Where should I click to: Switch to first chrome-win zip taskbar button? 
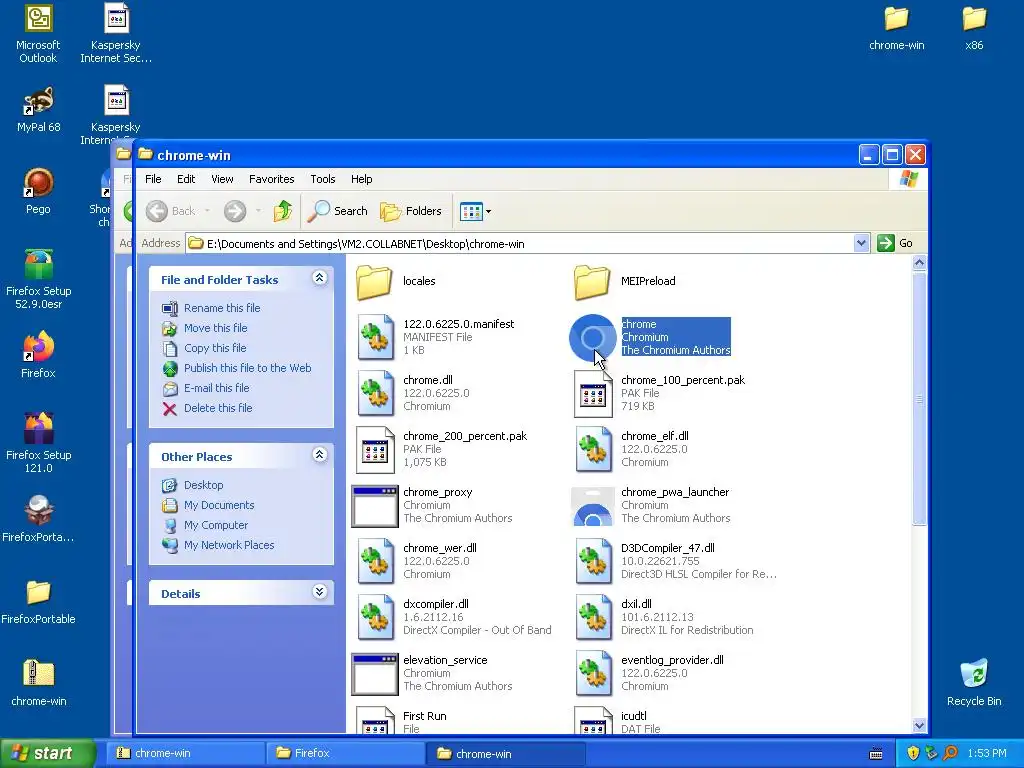[185, 753]
